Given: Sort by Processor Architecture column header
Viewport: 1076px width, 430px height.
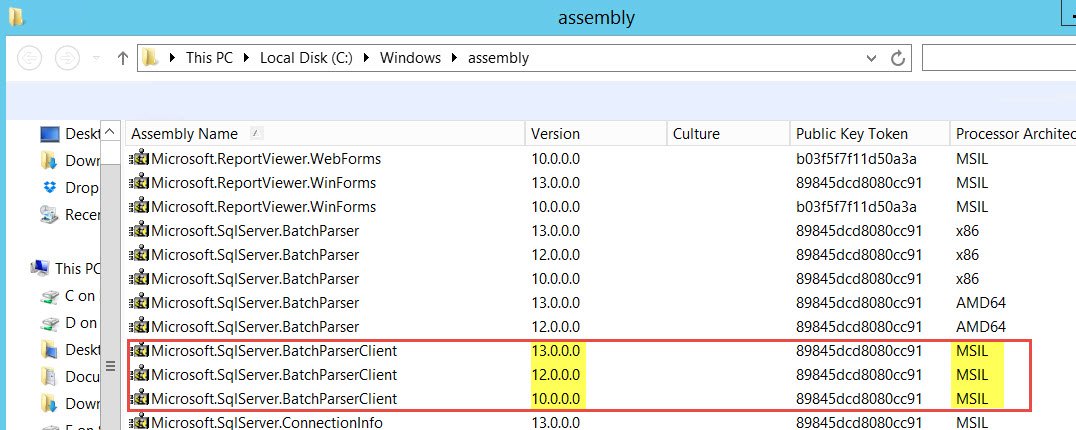Looking at the screenshot, I should click(1013, 134).
